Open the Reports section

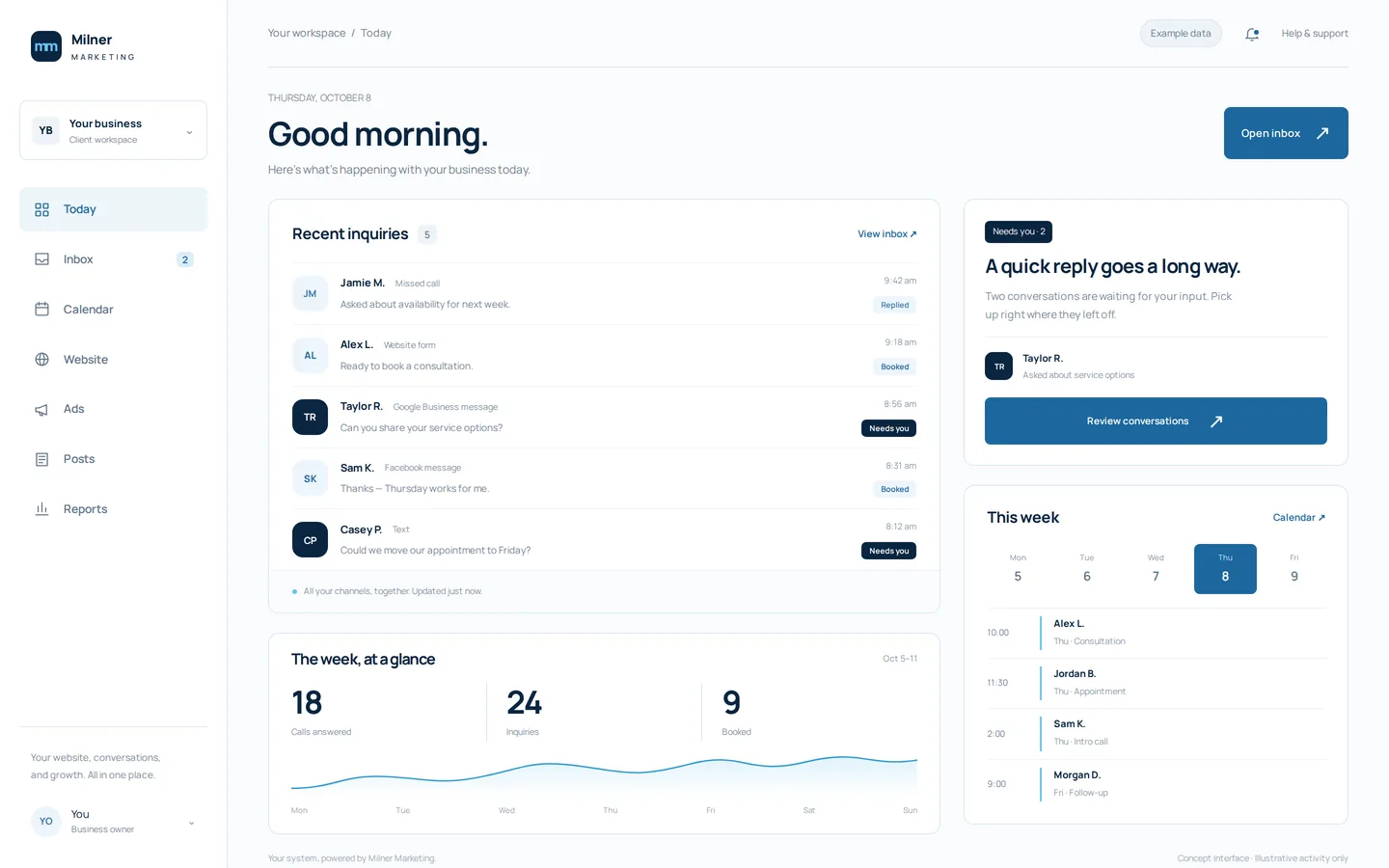pyautogui.click(x=113, y=509)
